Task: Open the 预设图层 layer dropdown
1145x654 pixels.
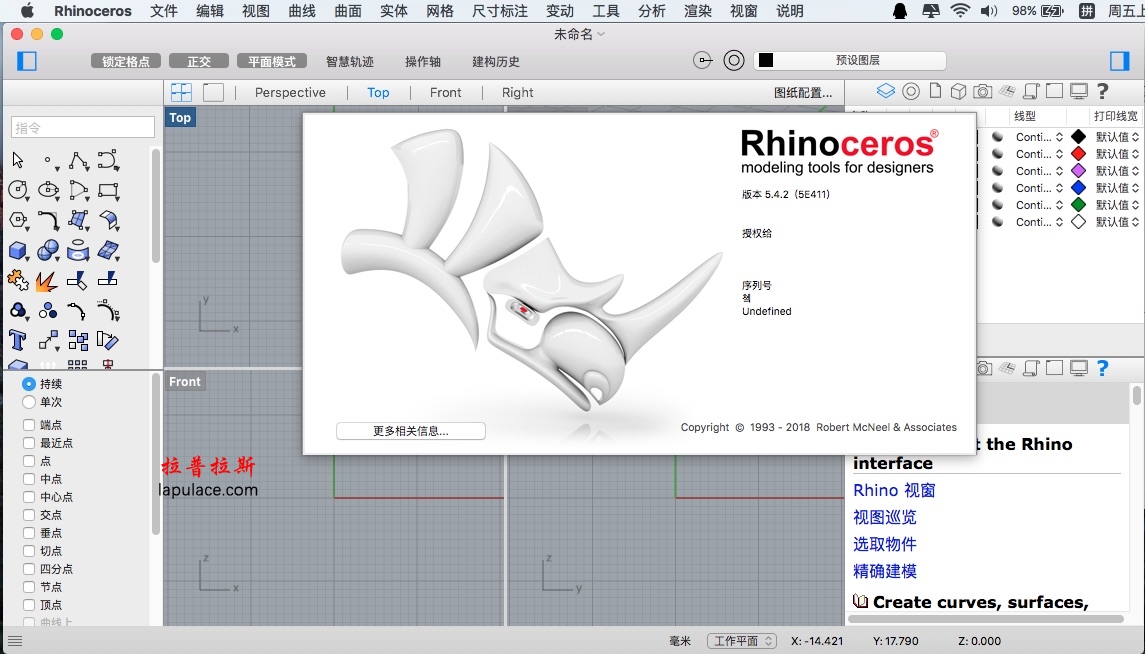Action: (850, 61)
